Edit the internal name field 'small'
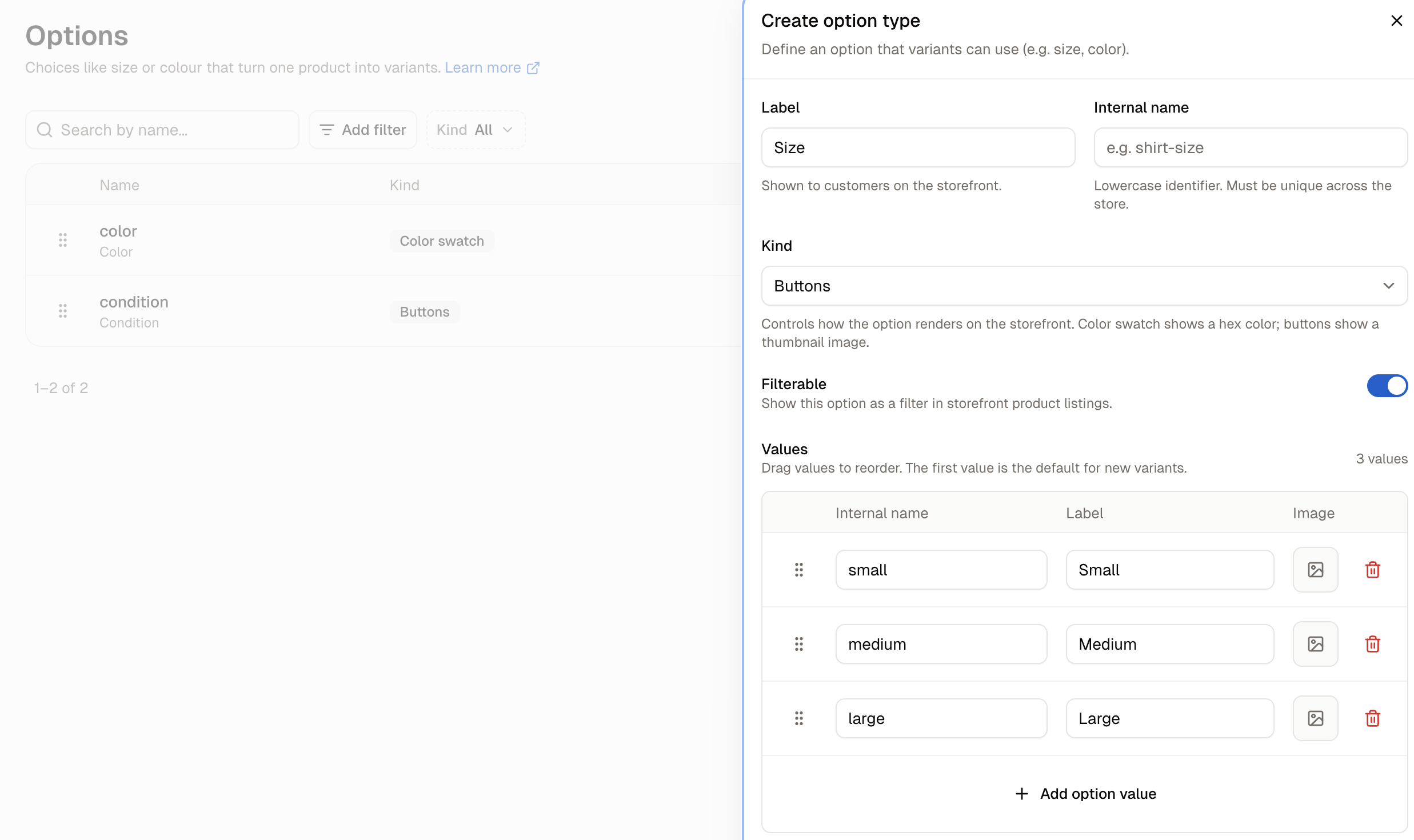The image size is (1414, 840). point(941,570)
